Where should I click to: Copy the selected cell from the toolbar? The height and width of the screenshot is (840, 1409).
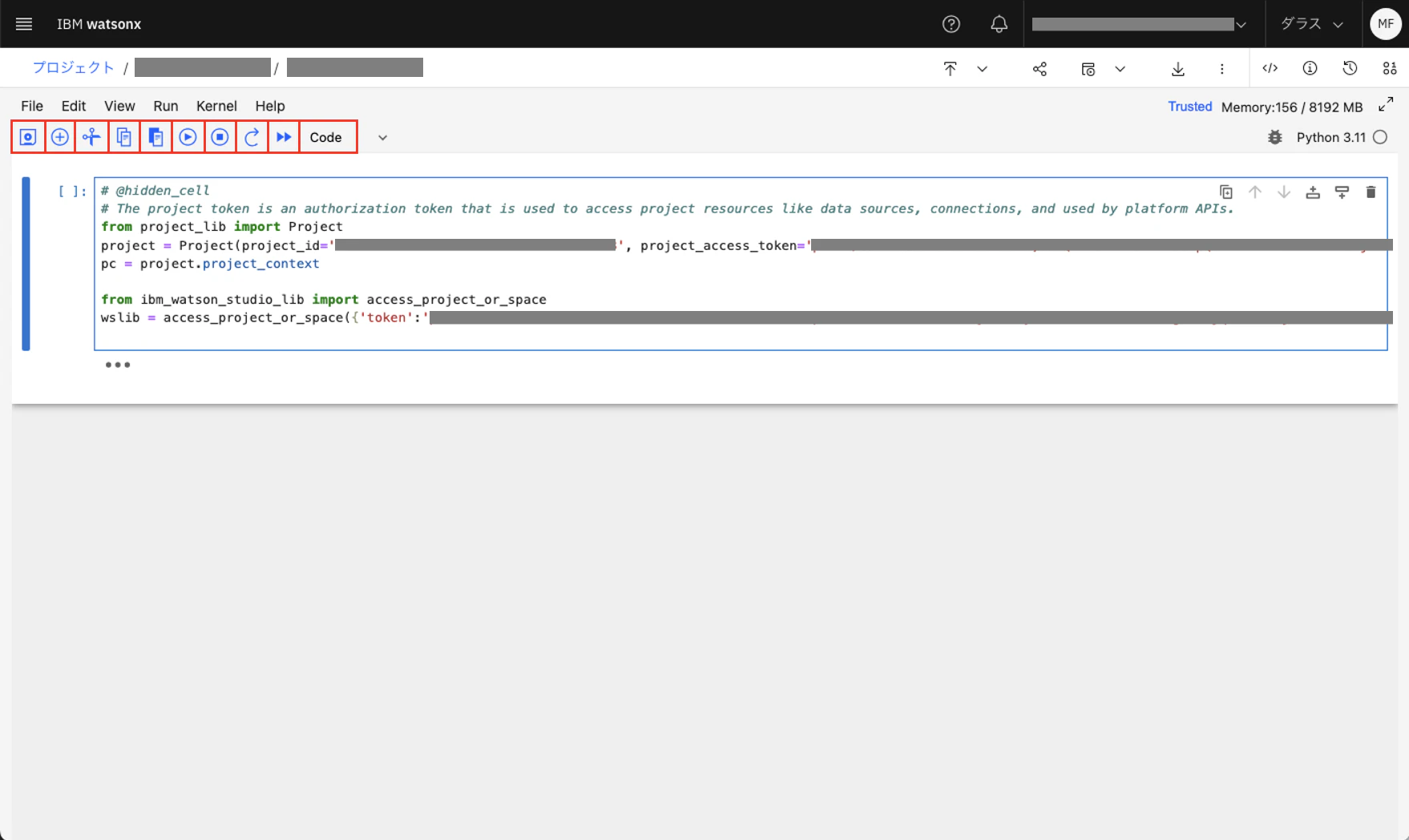point(124,137)
